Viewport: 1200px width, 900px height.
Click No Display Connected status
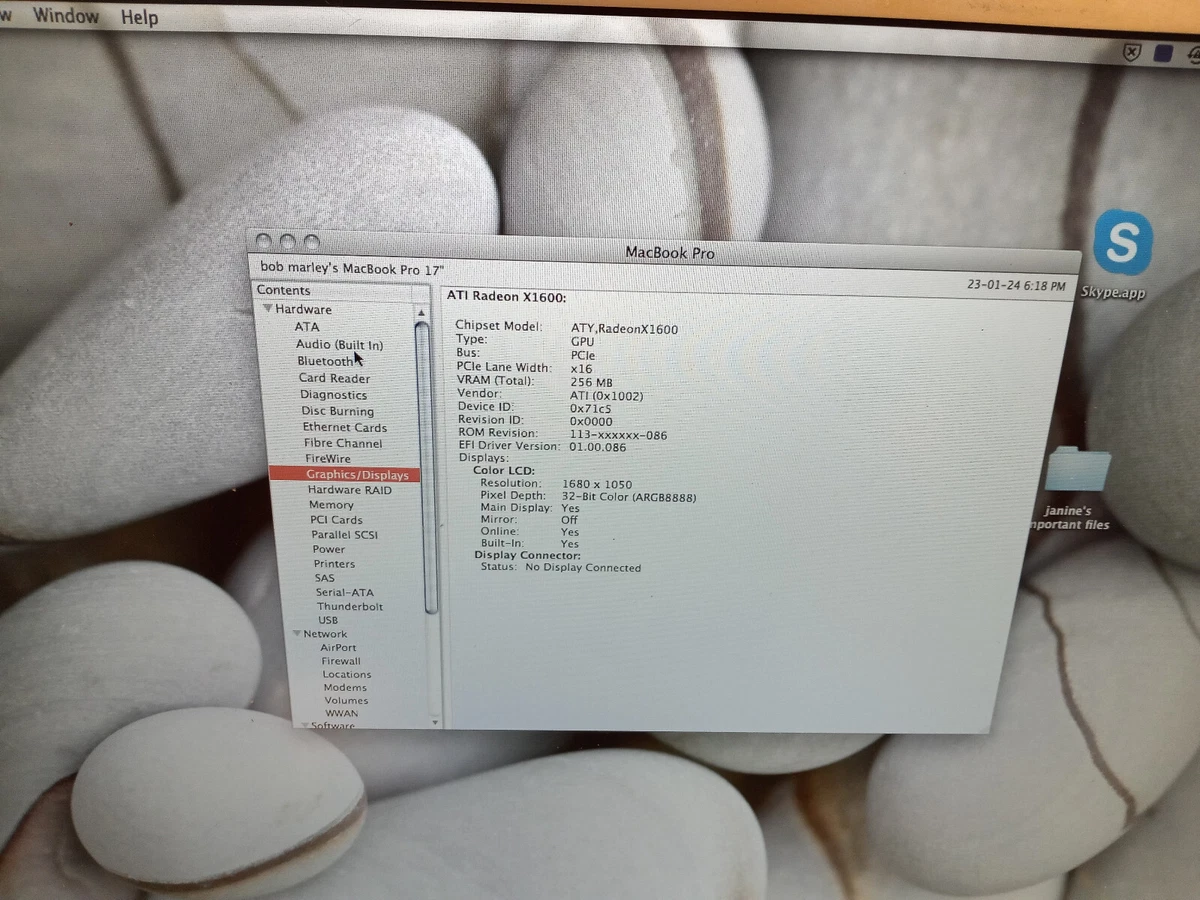click(x=583, y=568)
